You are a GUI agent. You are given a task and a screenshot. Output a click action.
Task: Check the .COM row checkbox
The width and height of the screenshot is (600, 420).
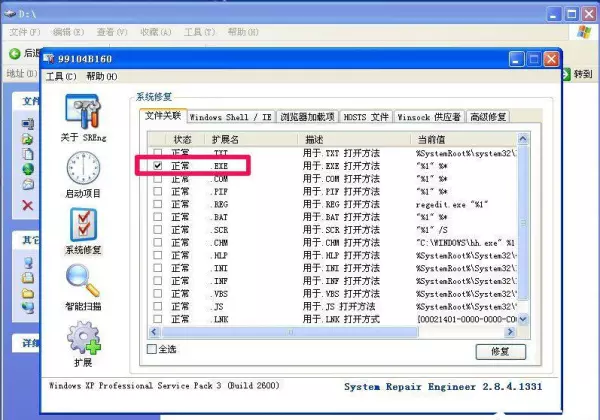[157, 179]
